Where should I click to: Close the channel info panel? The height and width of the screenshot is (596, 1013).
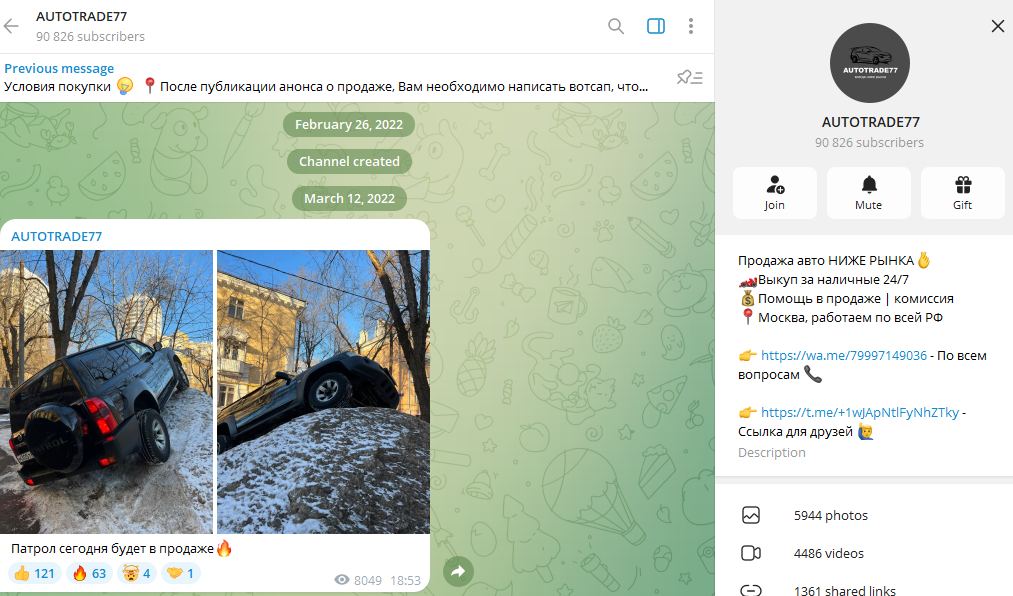[997, 26]
